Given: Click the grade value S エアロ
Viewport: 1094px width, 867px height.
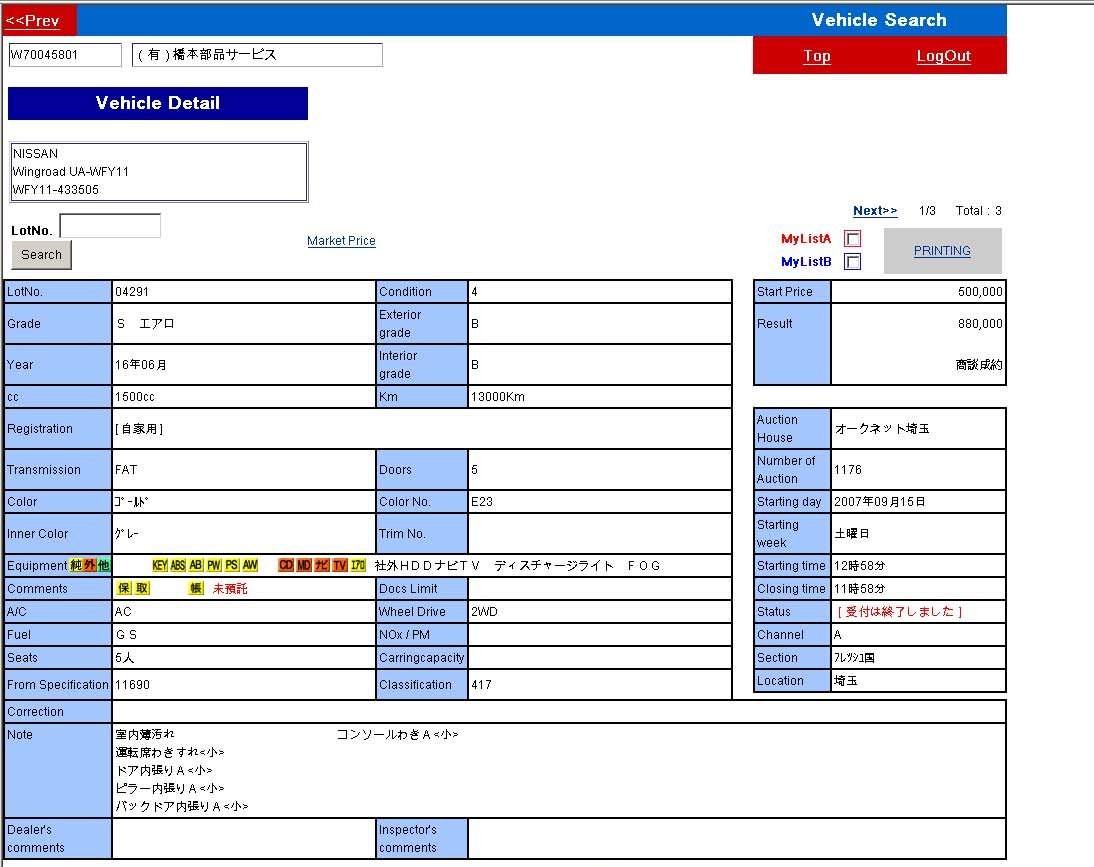Looking at the screenshot, I should pos(146,324).
